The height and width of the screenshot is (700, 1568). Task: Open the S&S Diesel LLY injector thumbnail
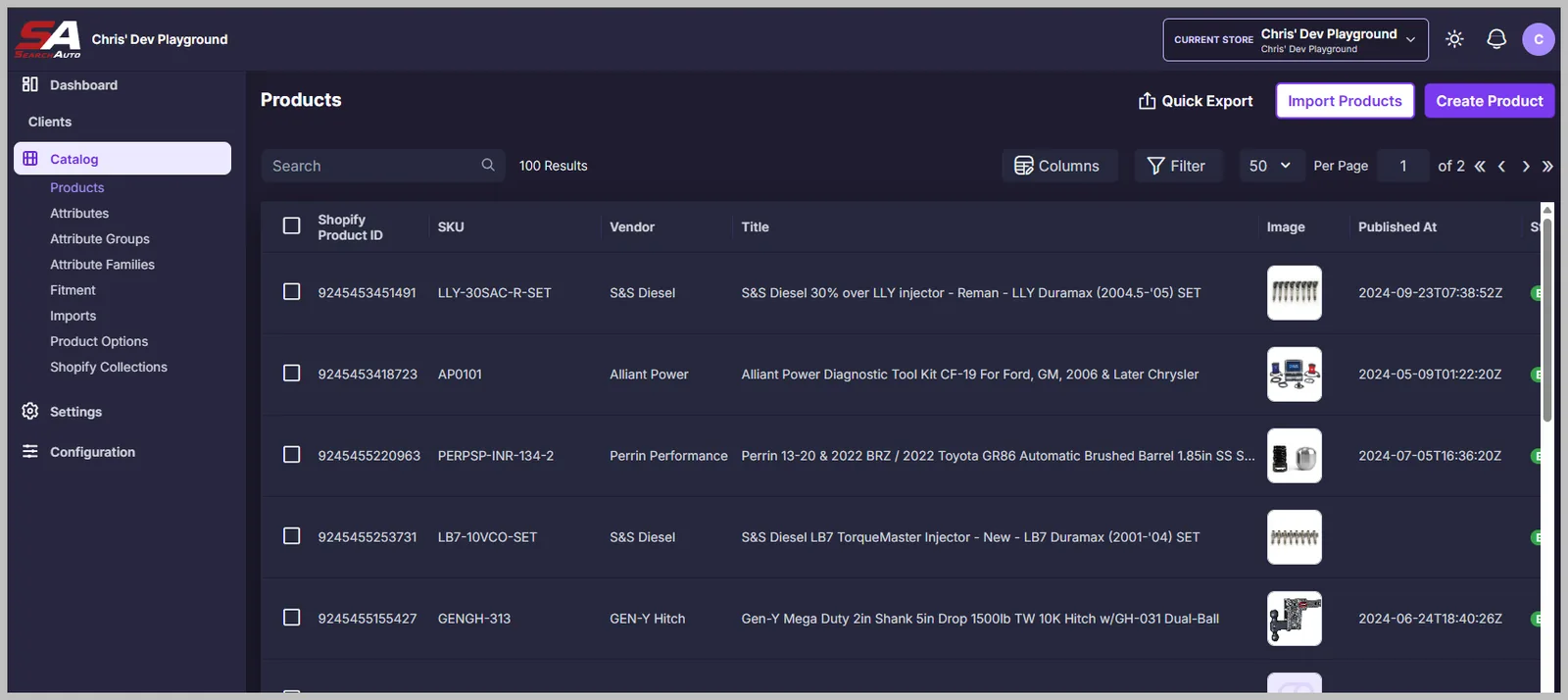coord(1294,292)
